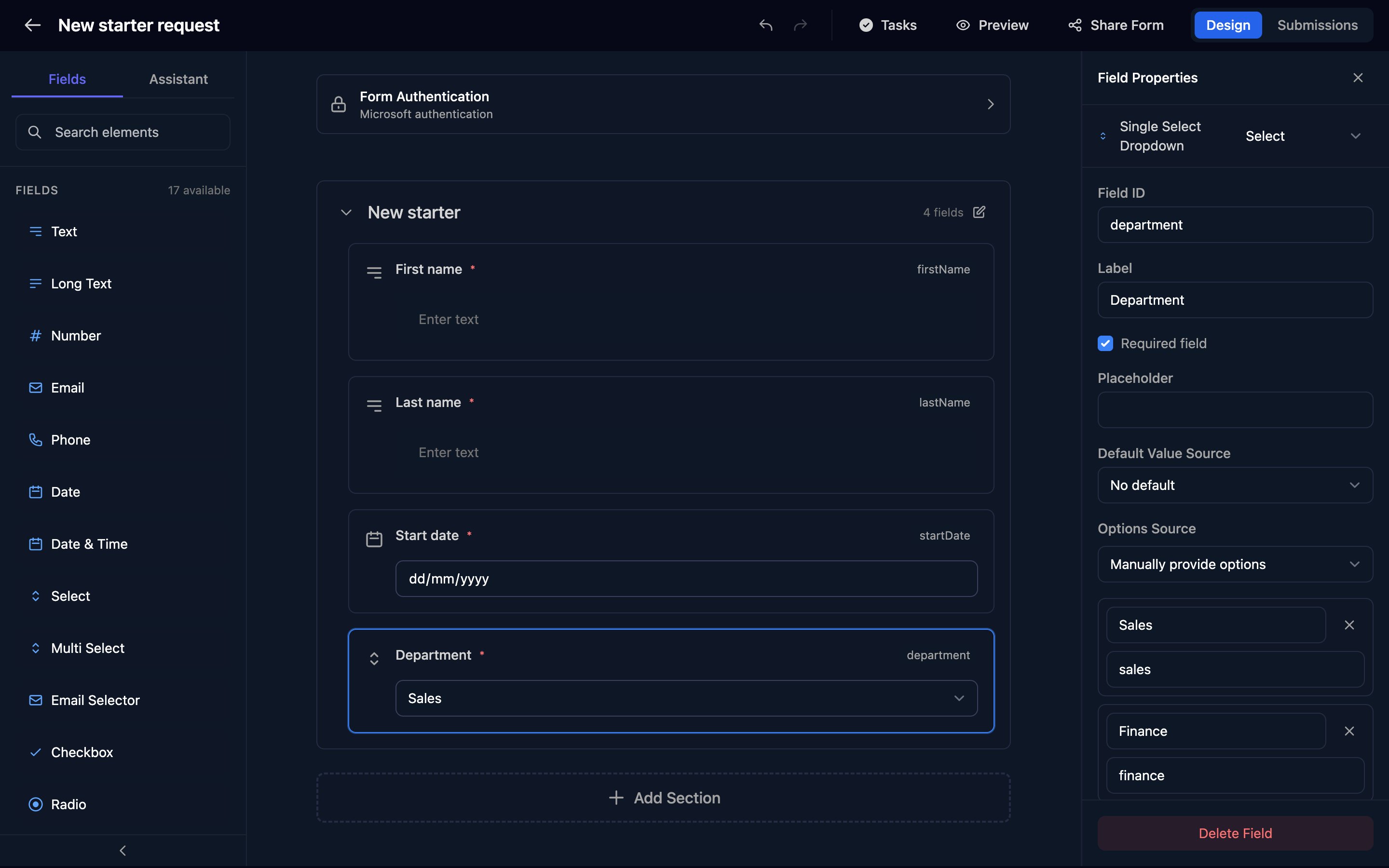Click the empty Placeholder input
This screenshot has height=868, width=1389.
click(1235, 410)
